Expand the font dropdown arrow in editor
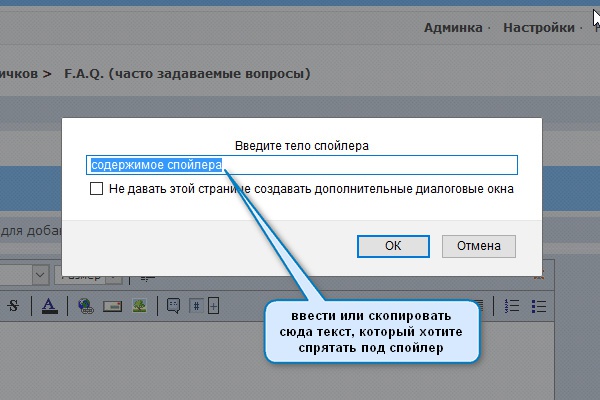This screenshot has width=600, height=400. [40, 275]
